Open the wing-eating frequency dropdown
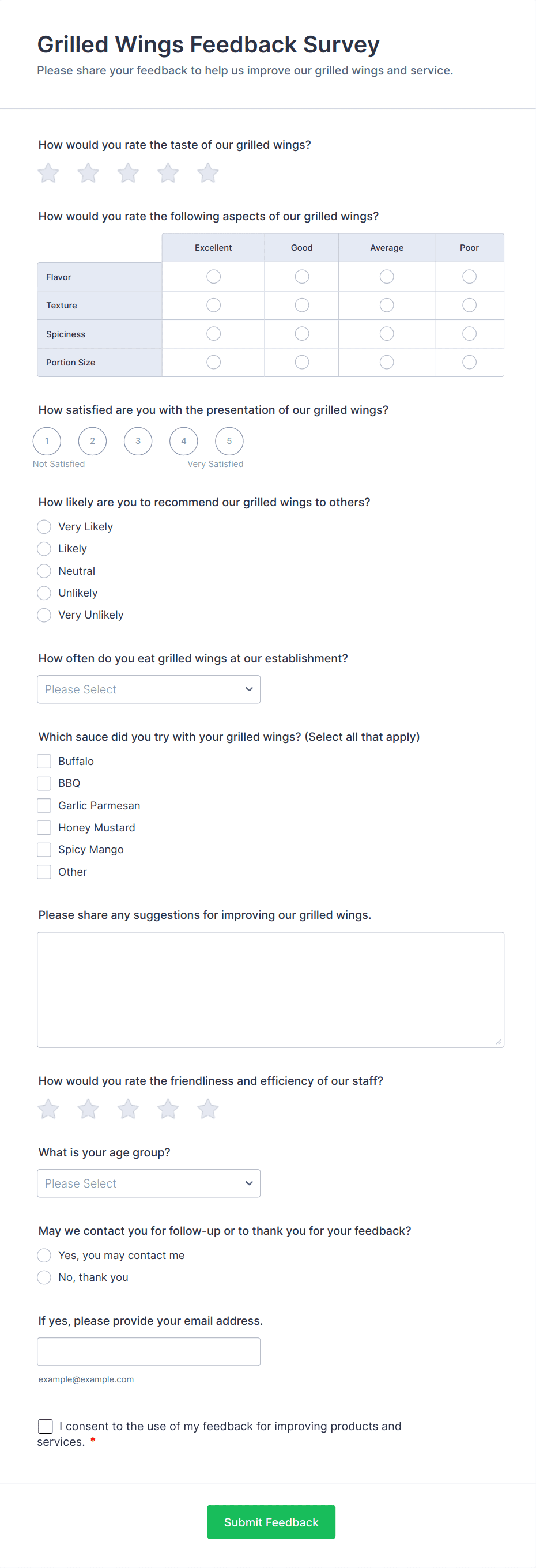The height and width of the screenshot is (1568, 536). pyautogui.click(x=149, y=689)
